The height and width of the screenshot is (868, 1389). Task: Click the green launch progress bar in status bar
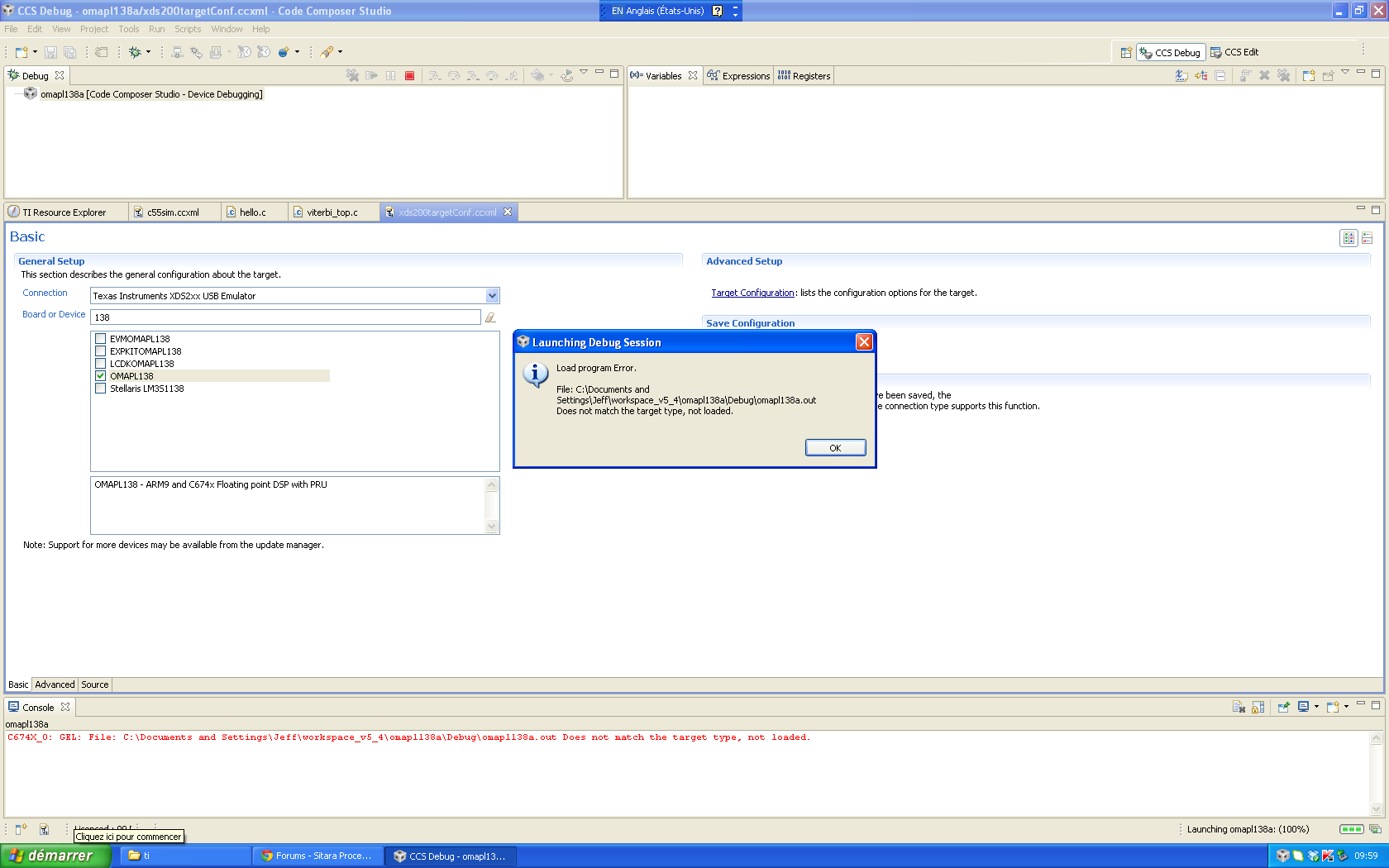click(1351, 829)
